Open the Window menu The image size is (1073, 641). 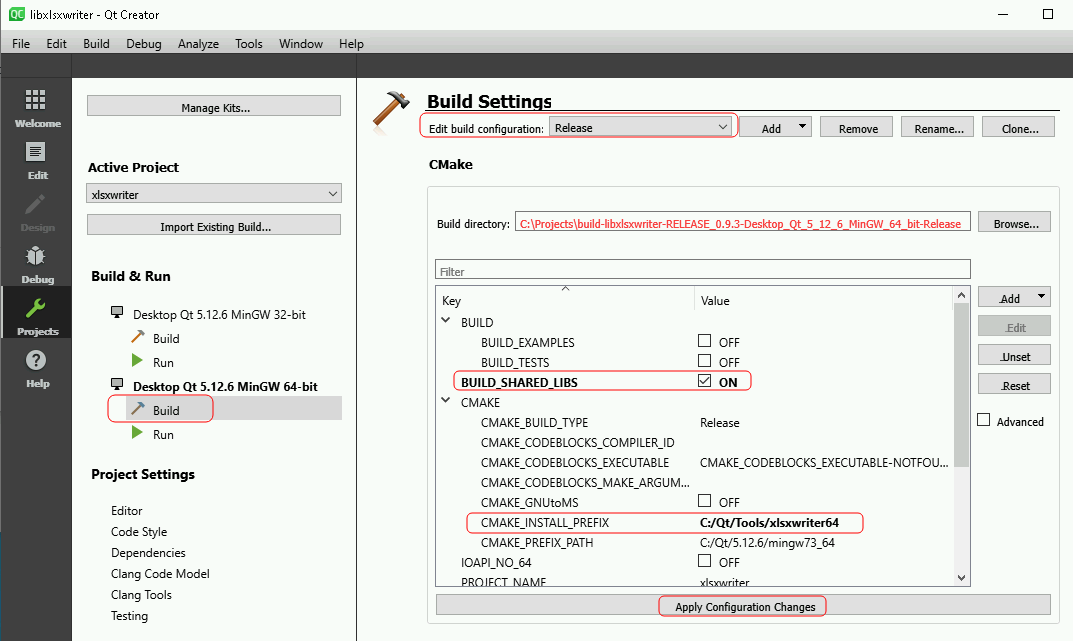point(301,44)
